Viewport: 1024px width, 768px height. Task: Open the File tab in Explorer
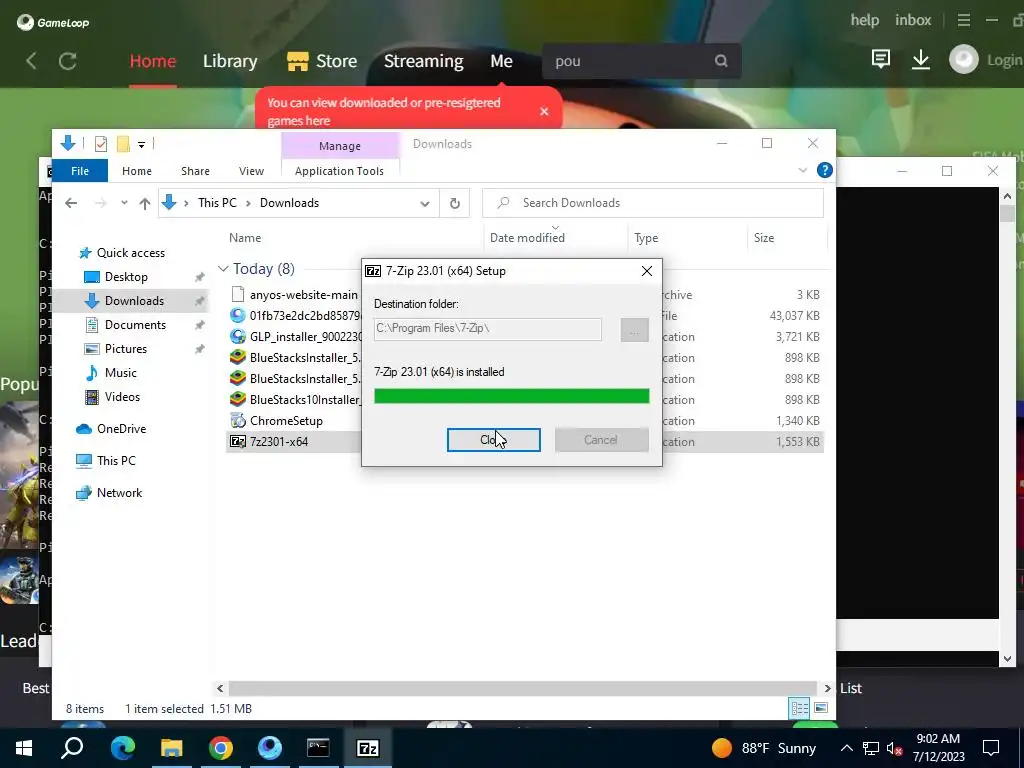(x=80, y=171)
